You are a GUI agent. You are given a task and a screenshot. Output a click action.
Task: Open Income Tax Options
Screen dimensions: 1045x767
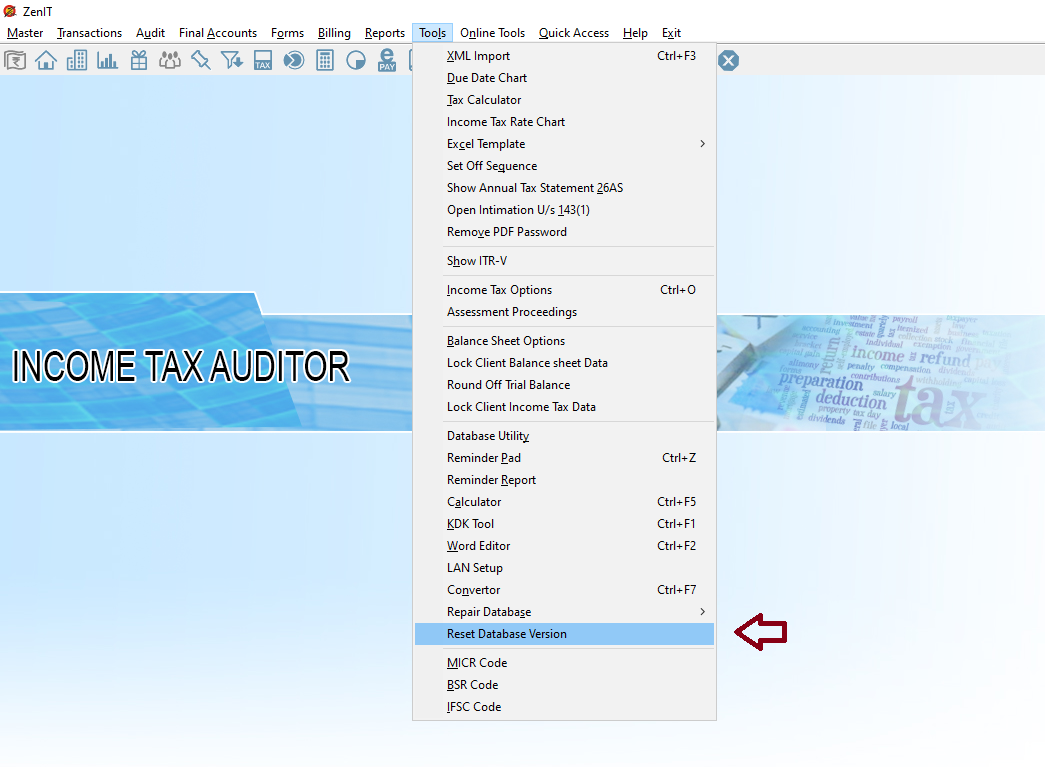tap(564, 290)
